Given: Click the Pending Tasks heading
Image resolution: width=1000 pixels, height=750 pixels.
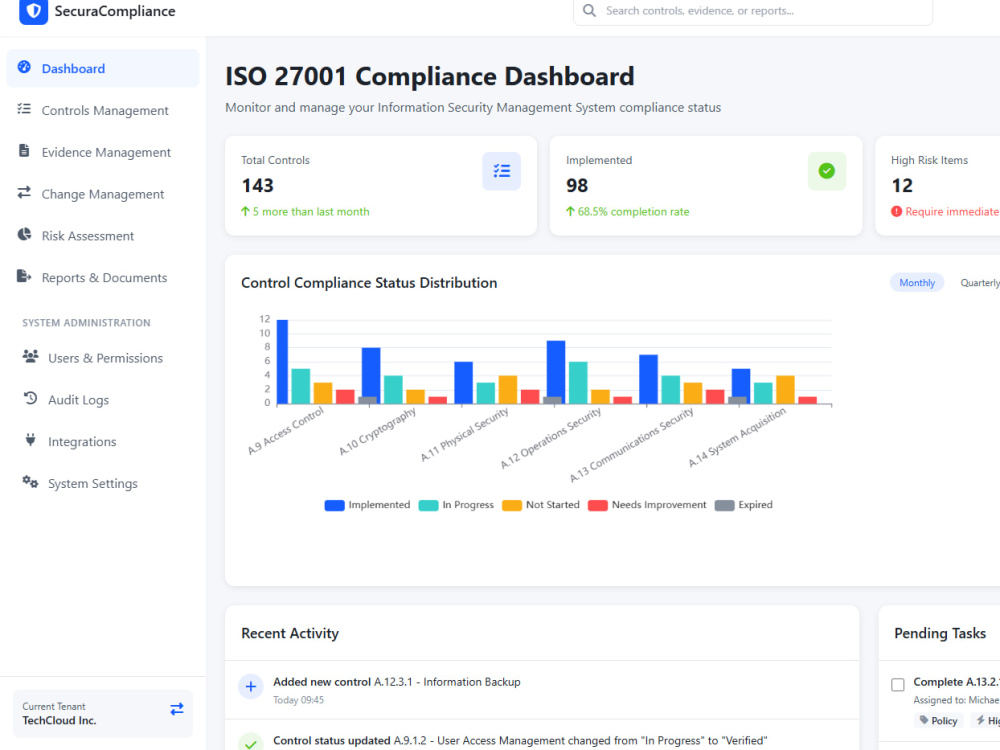Looking at the screenshot, I should click(939, 633).
